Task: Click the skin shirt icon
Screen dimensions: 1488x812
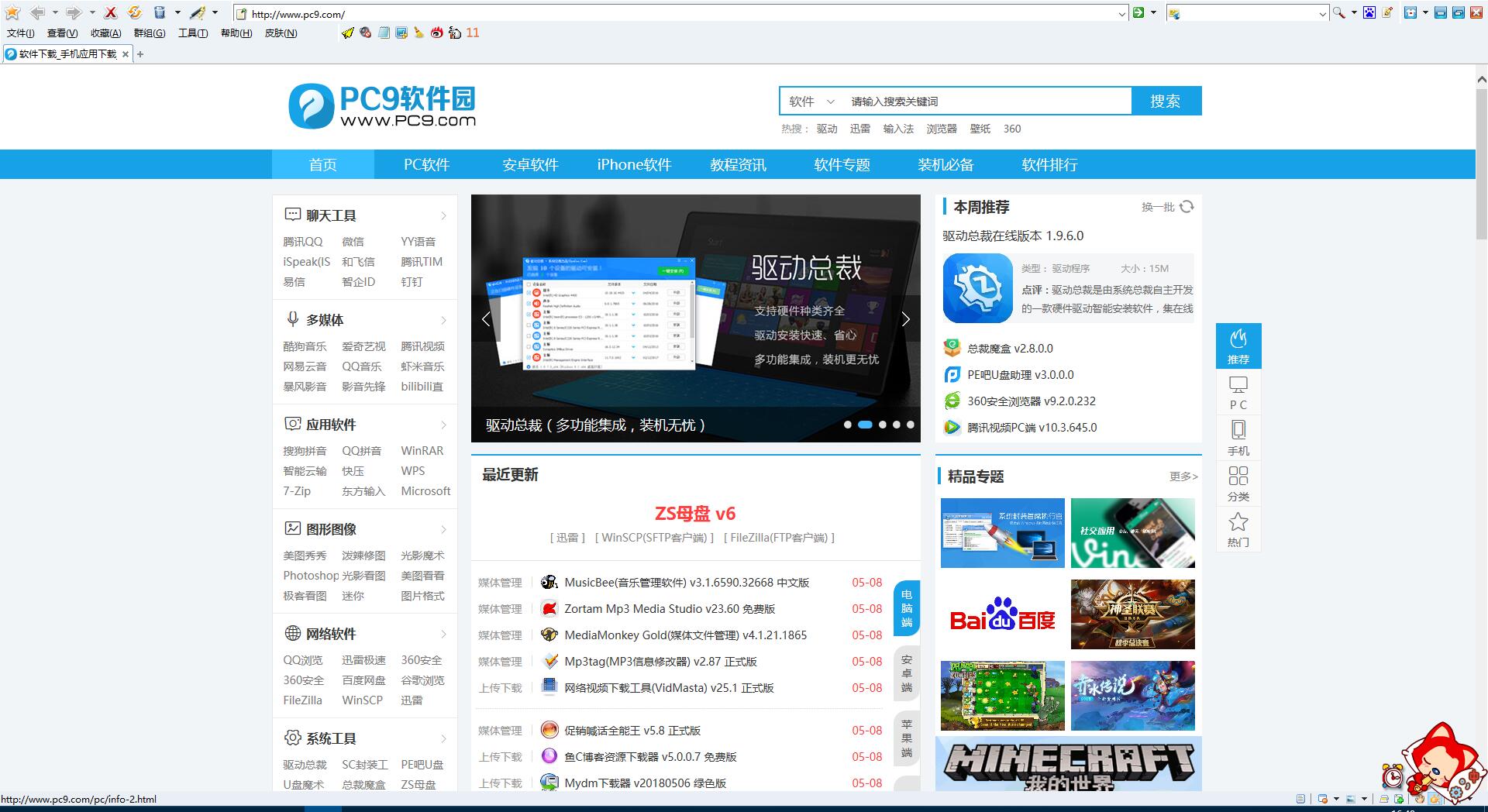Action: click(x=1410, y=12)
